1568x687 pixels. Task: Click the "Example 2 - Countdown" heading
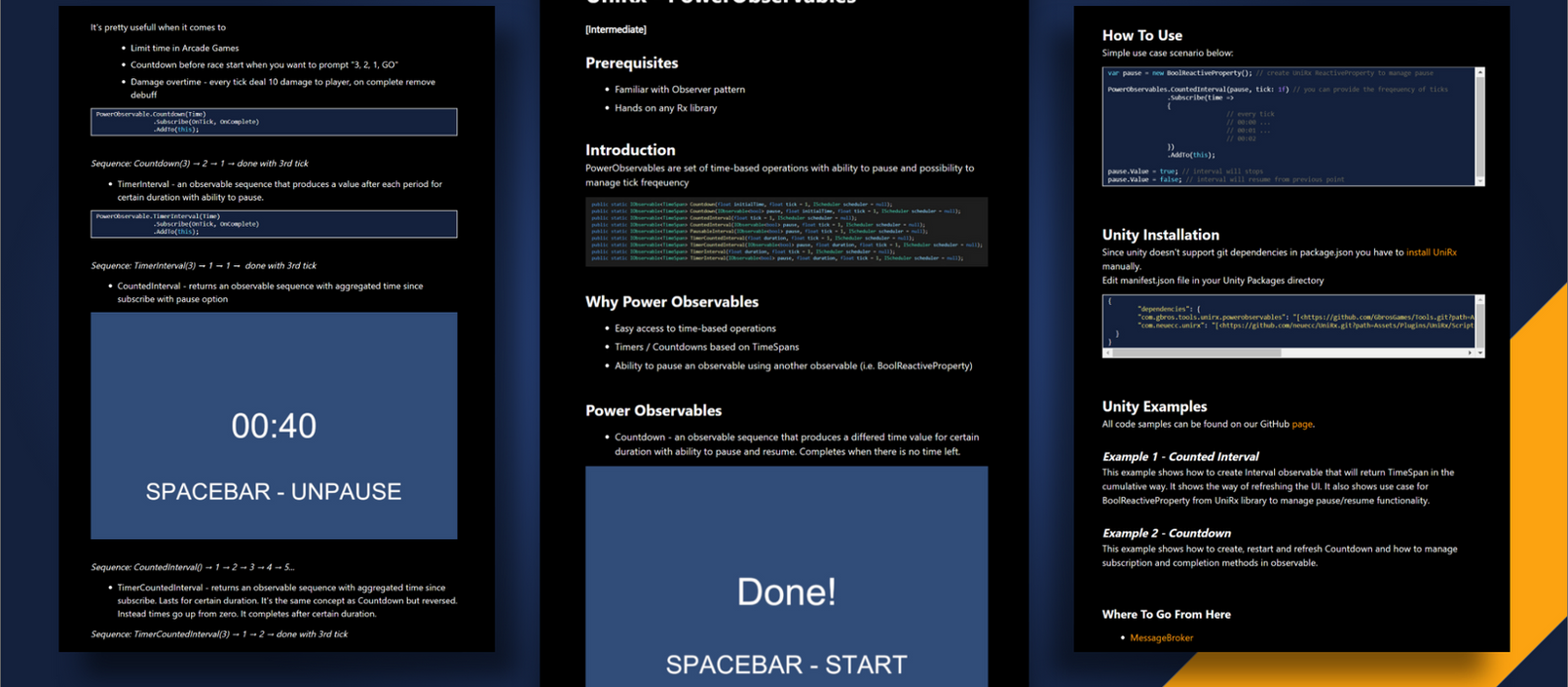[x=1166, y=533]
